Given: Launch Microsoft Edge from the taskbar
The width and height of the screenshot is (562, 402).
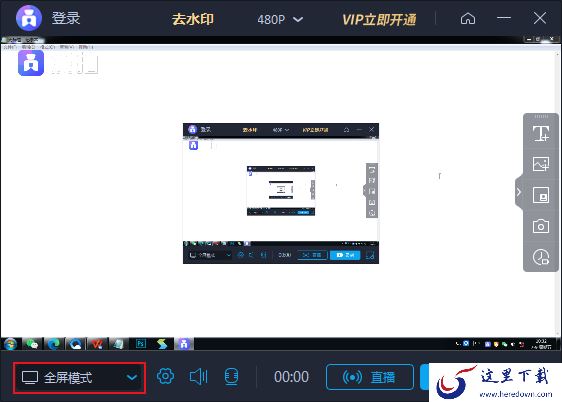Looking at the screenshot, I should [54, 344].
